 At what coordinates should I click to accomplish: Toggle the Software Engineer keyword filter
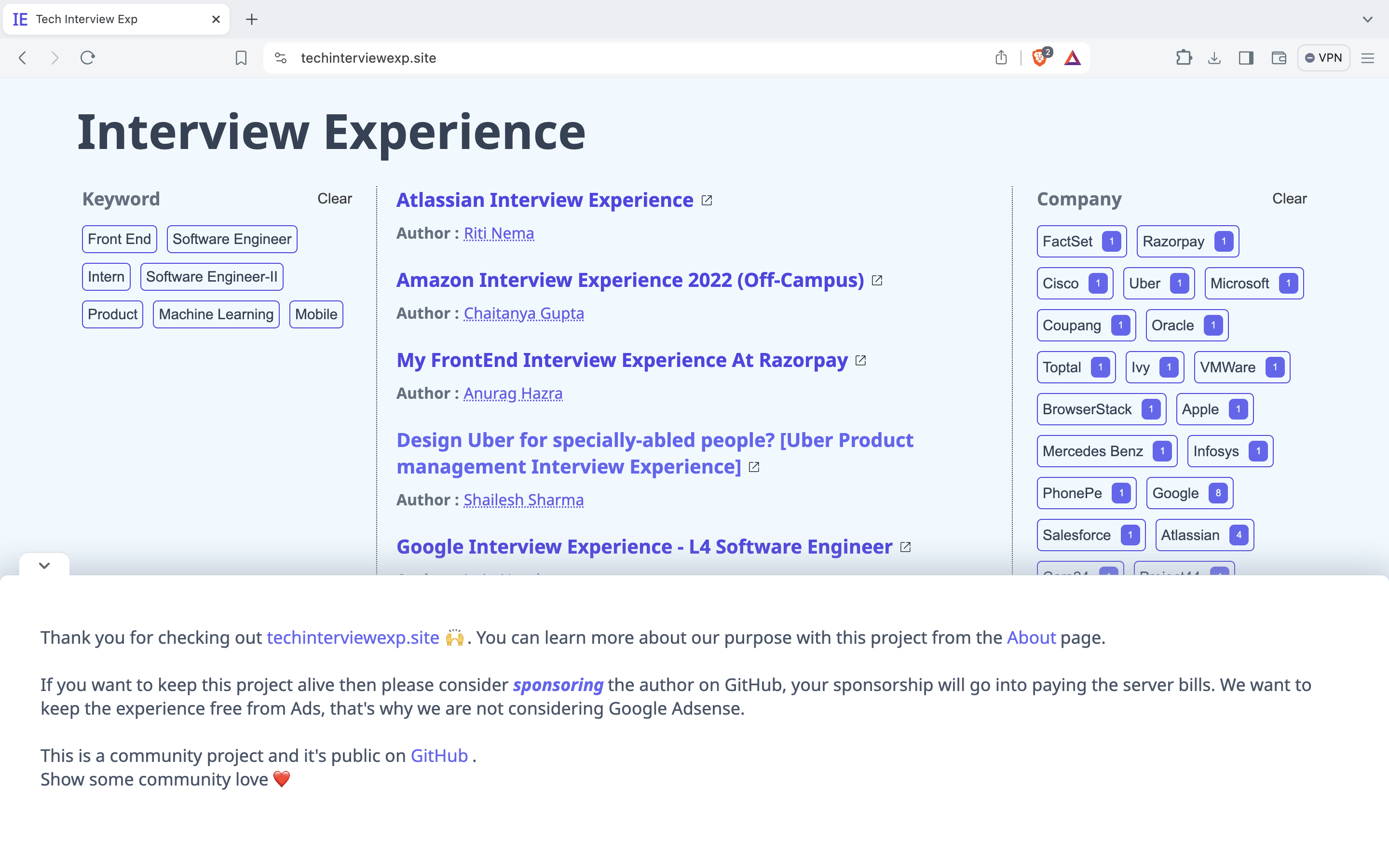coord(232,239)
